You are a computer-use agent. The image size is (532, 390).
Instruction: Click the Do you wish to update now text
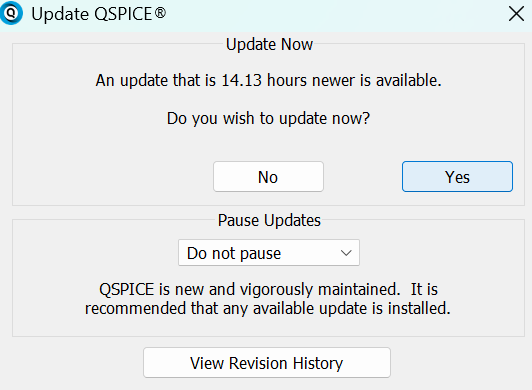tap(268, 118)
